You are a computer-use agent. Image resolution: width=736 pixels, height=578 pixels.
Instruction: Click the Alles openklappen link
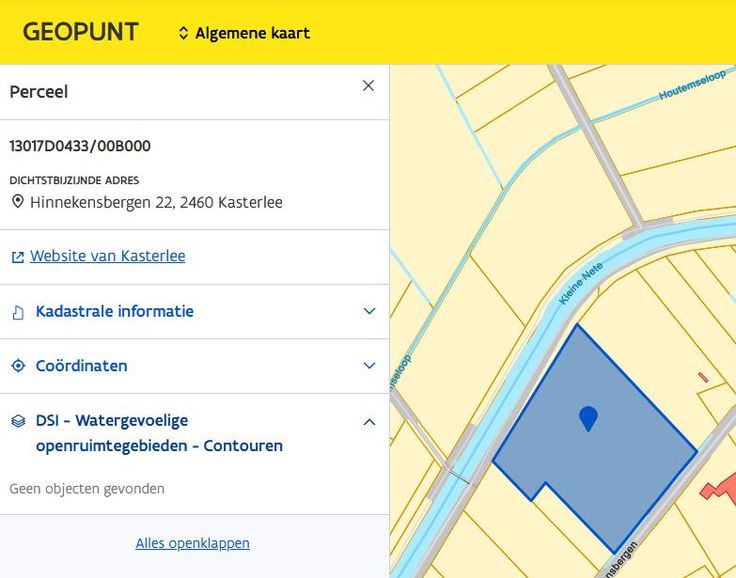[193, 543]
